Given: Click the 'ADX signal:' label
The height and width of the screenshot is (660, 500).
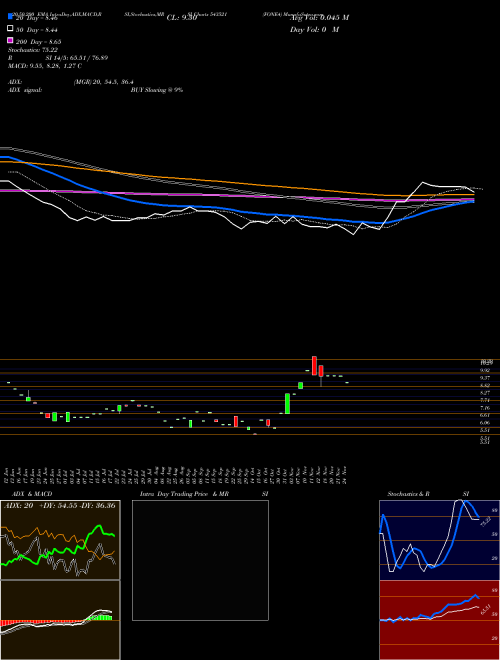Looking at the screenshot, I should pyautogui.click(x=25, y=90).
